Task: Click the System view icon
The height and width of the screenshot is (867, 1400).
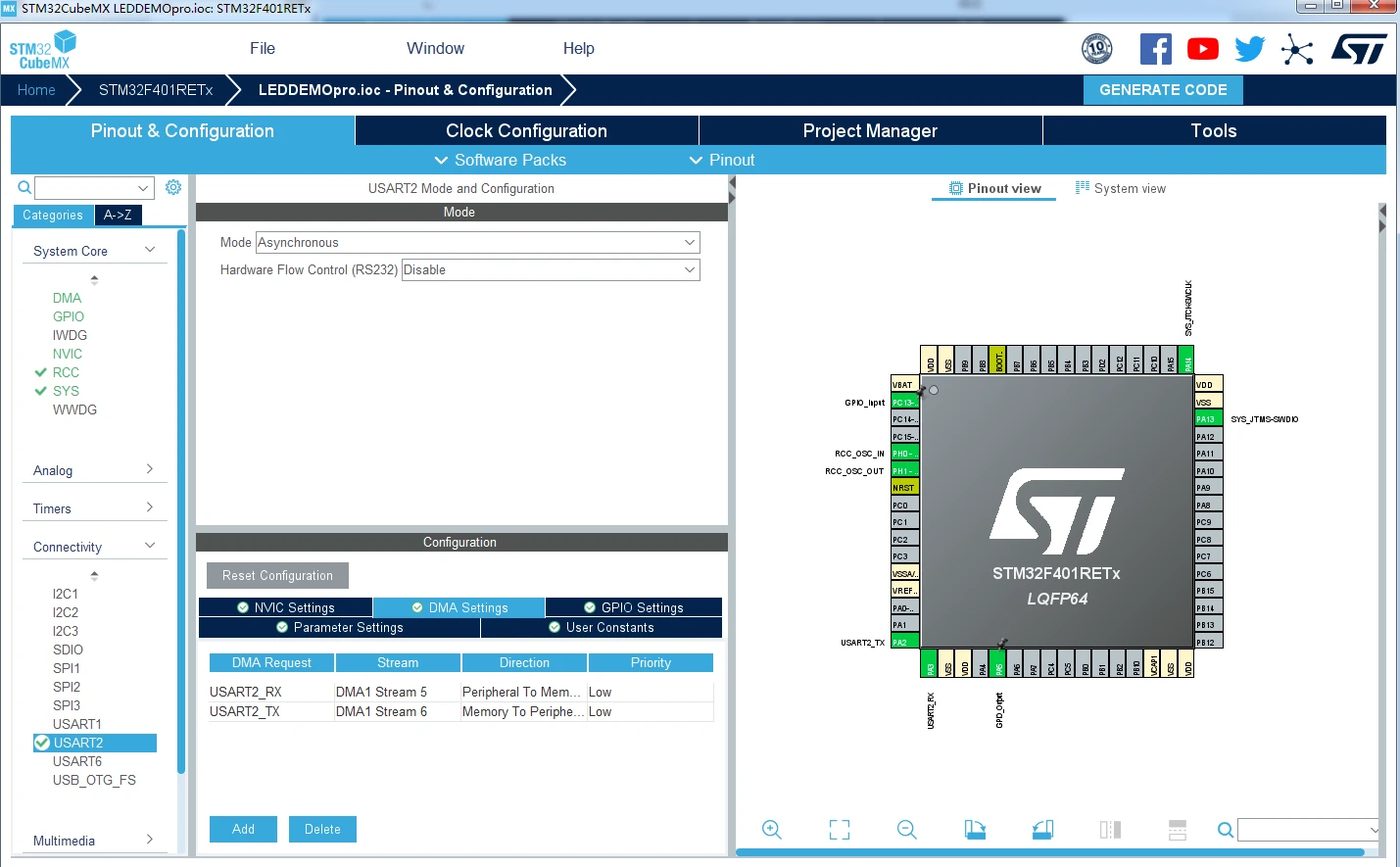Action: point(1083,187)
